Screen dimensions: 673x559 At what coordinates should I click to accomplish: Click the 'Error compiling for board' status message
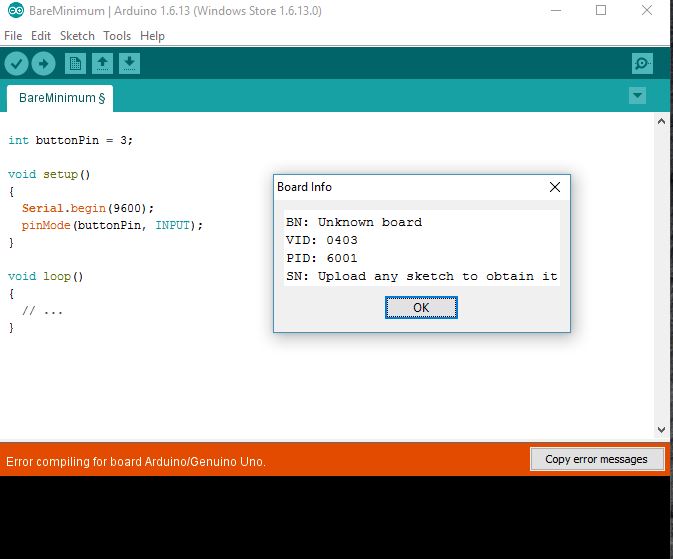tap(136, 462)
